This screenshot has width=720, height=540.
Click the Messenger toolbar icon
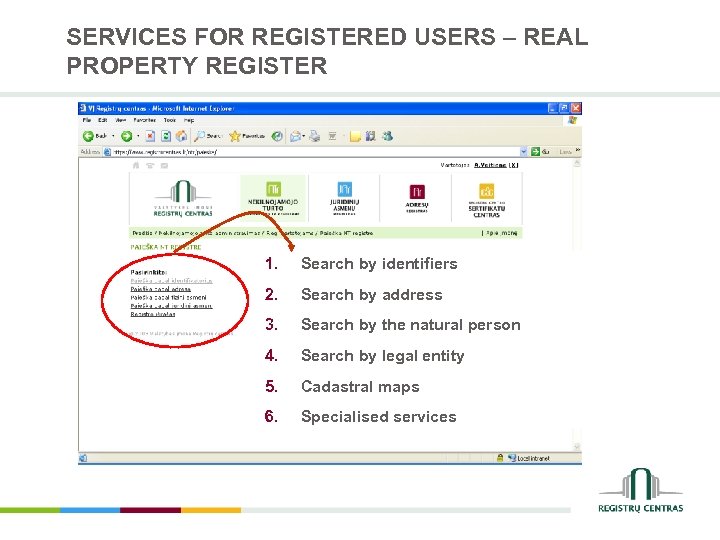(x=388, y=136)
